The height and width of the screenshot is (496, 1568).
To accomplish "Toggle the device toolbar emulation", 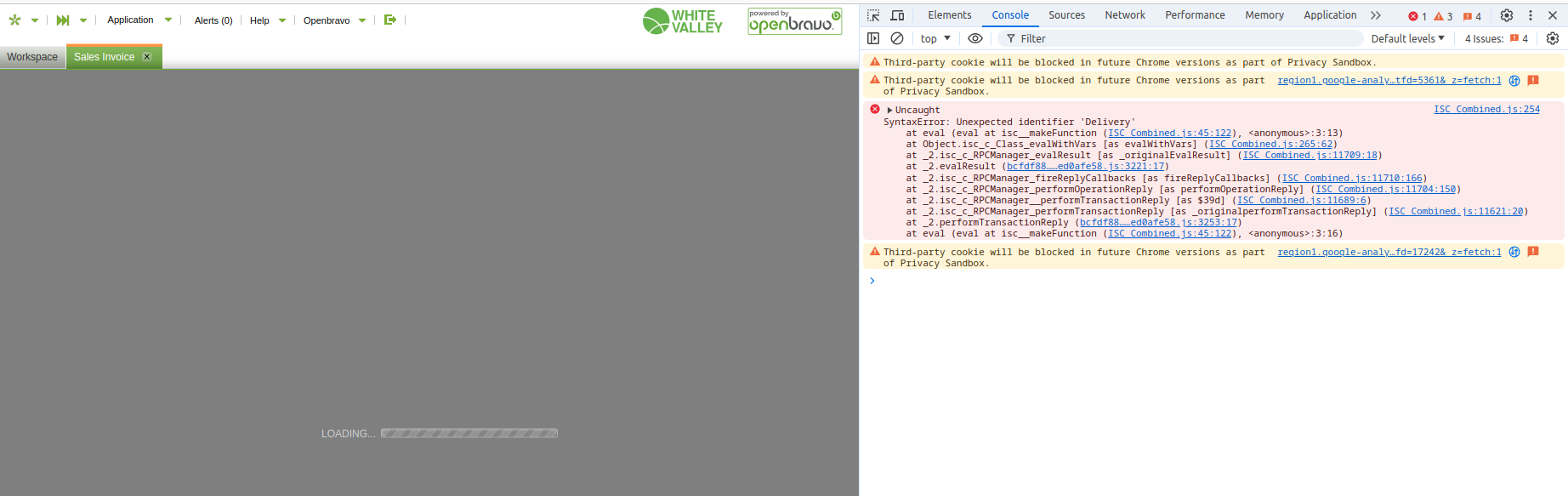I will click(897, 15).
